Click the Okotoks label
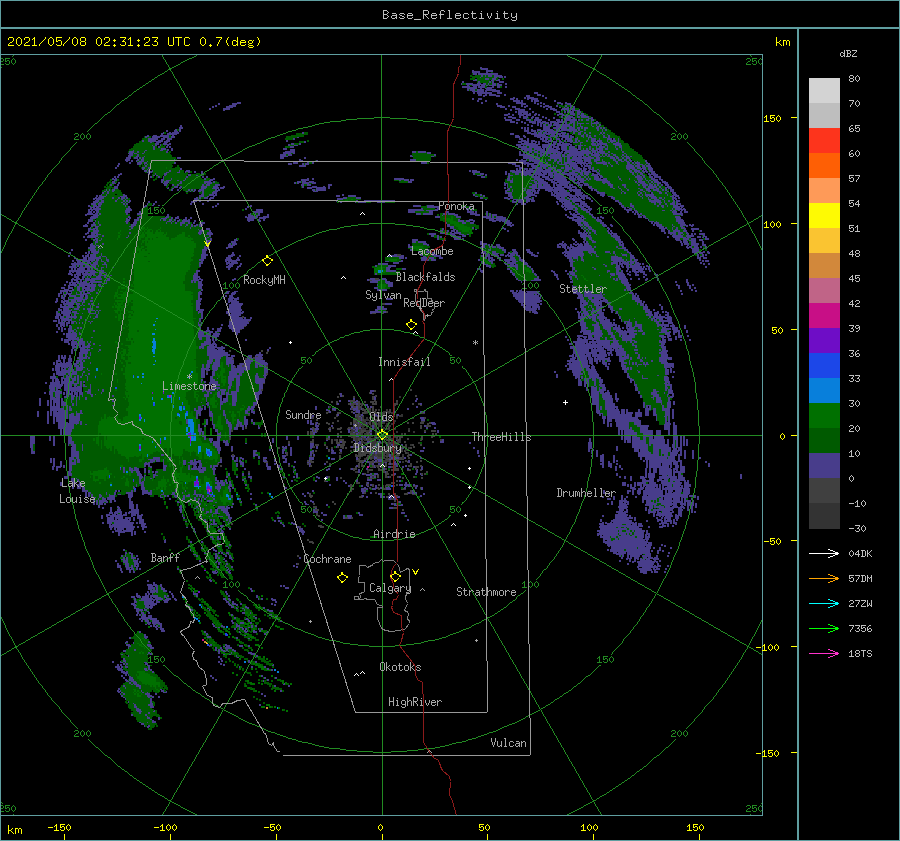Image resolution: width=900 pixels, height=841 pixels. tap(400, 667)
